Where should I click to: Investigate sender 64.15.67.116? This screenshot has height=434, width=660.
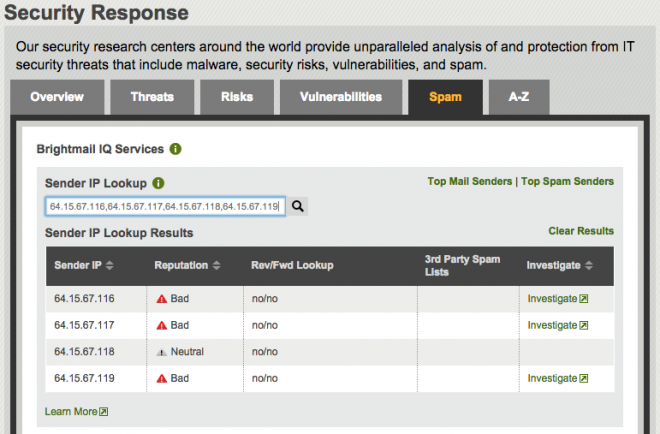pos(558,299)
